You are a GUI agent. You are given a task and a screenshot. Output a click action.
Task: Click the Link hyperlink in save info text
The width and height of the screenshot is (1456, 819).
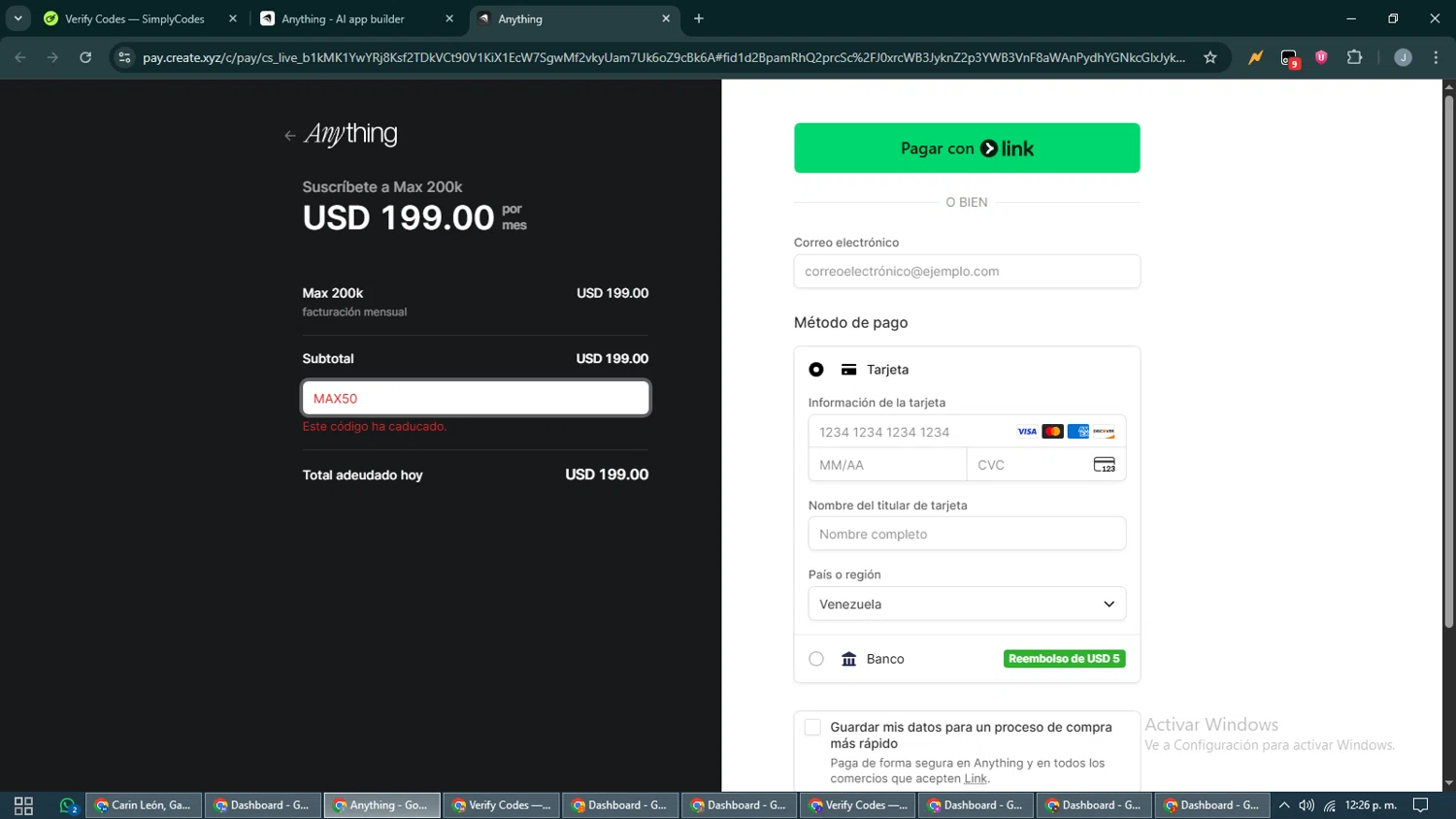pyautogui.click(x=976, y=778)
